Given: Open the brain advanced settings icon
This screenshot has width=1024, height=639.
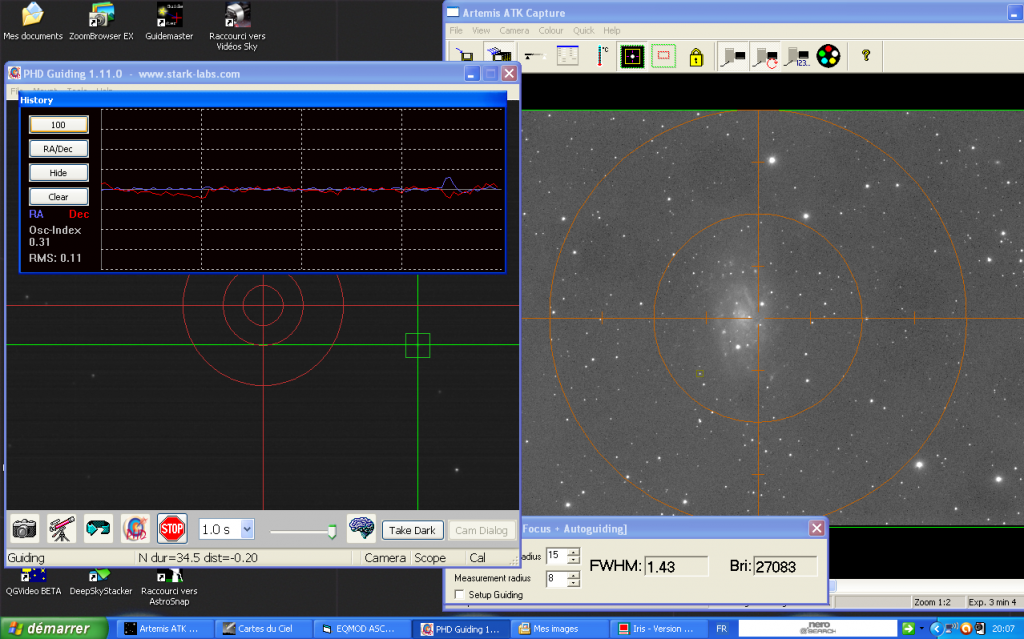Looking at the screenshot, I should pos(361,528).
